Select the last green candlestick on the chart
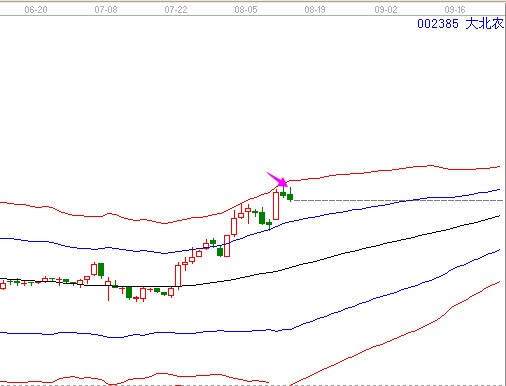506x386 pixels. tap(290, 195)
